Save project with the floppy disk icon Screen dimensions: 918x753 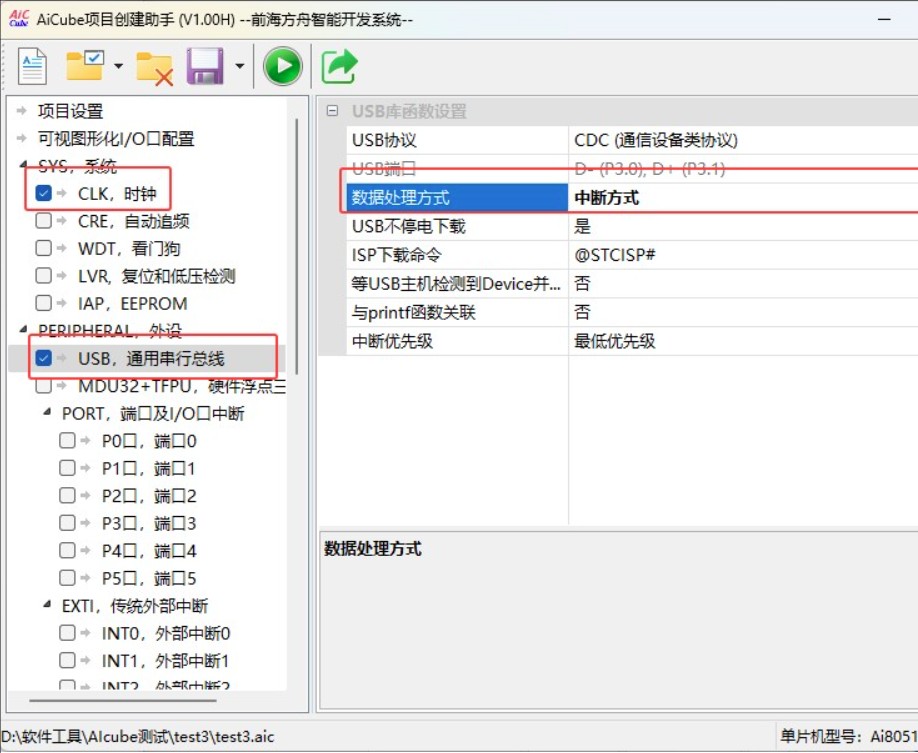pyautogui.click(x=205, y=66)
